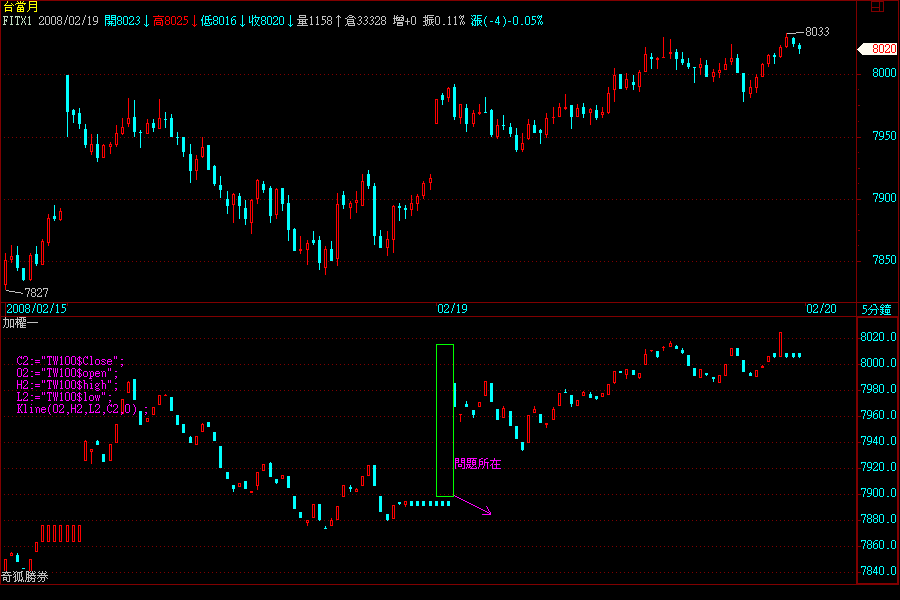The width and height of the screenshot is (900, 600).
Task: Click the 02/19 date label on time axis
Action: coord(453,309)
